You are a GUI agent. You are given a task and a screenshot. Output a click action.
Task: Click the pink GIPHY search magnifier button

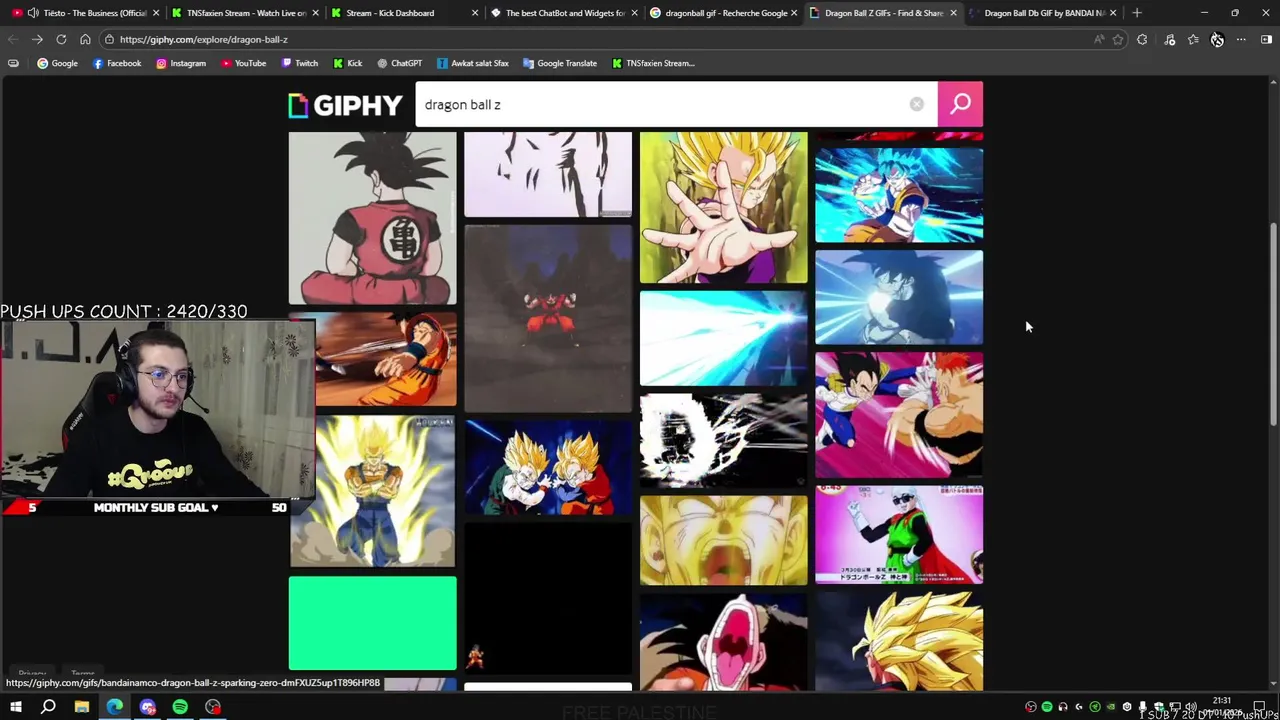click(x=960, y=104)
